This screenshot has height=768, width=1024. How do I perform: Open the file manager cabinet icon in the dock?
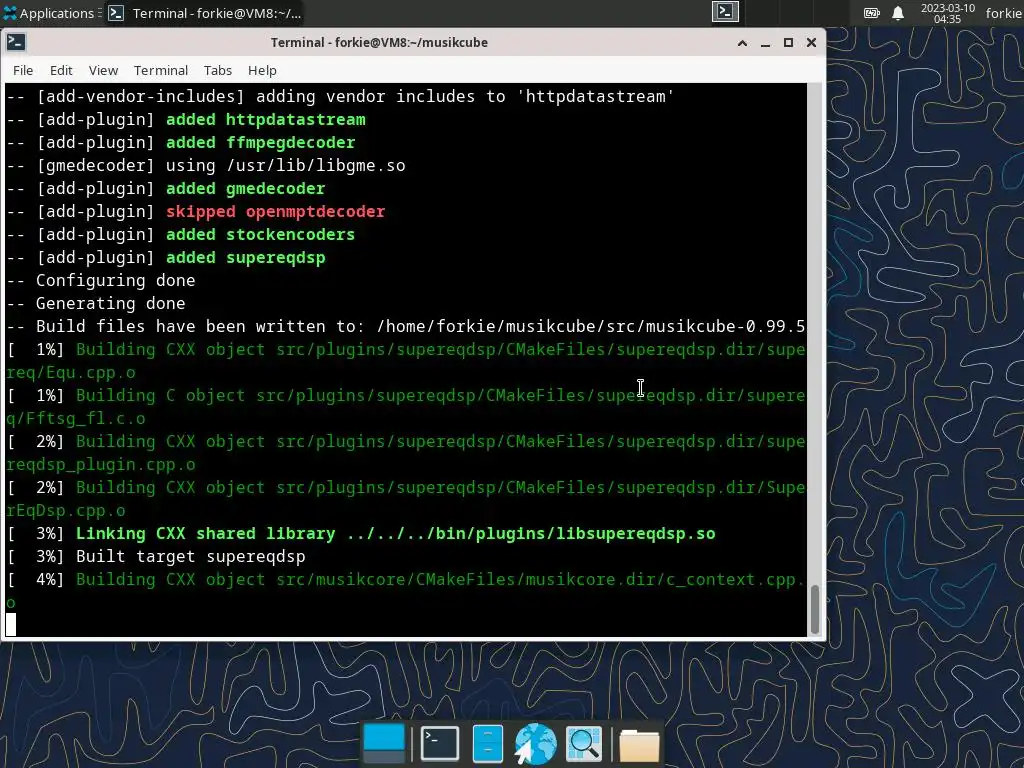click(x=488, y=743)
